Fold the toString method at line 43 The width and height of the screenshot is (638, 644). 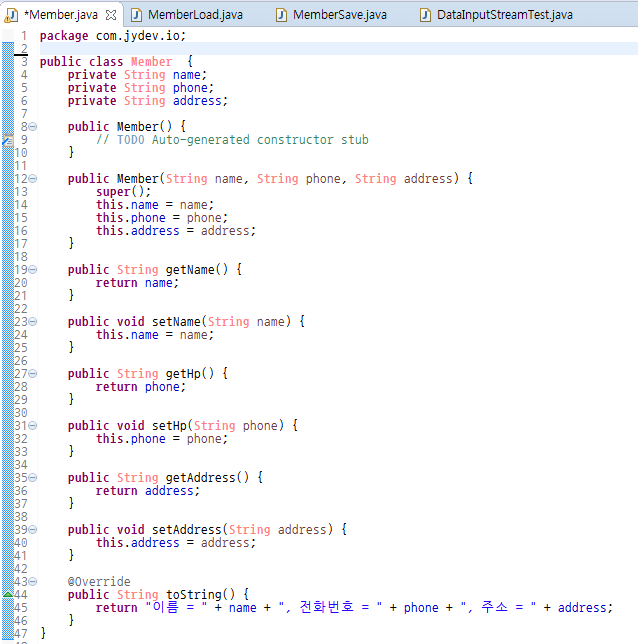(x=33, y=582)
